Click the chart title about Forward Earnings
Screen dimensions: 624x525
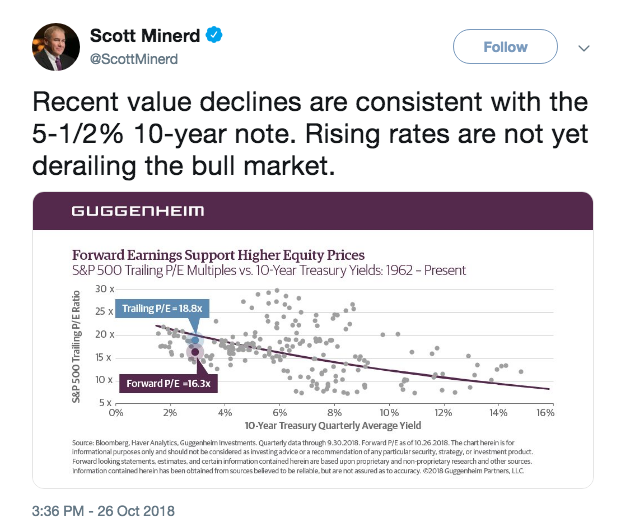[218, 255]
